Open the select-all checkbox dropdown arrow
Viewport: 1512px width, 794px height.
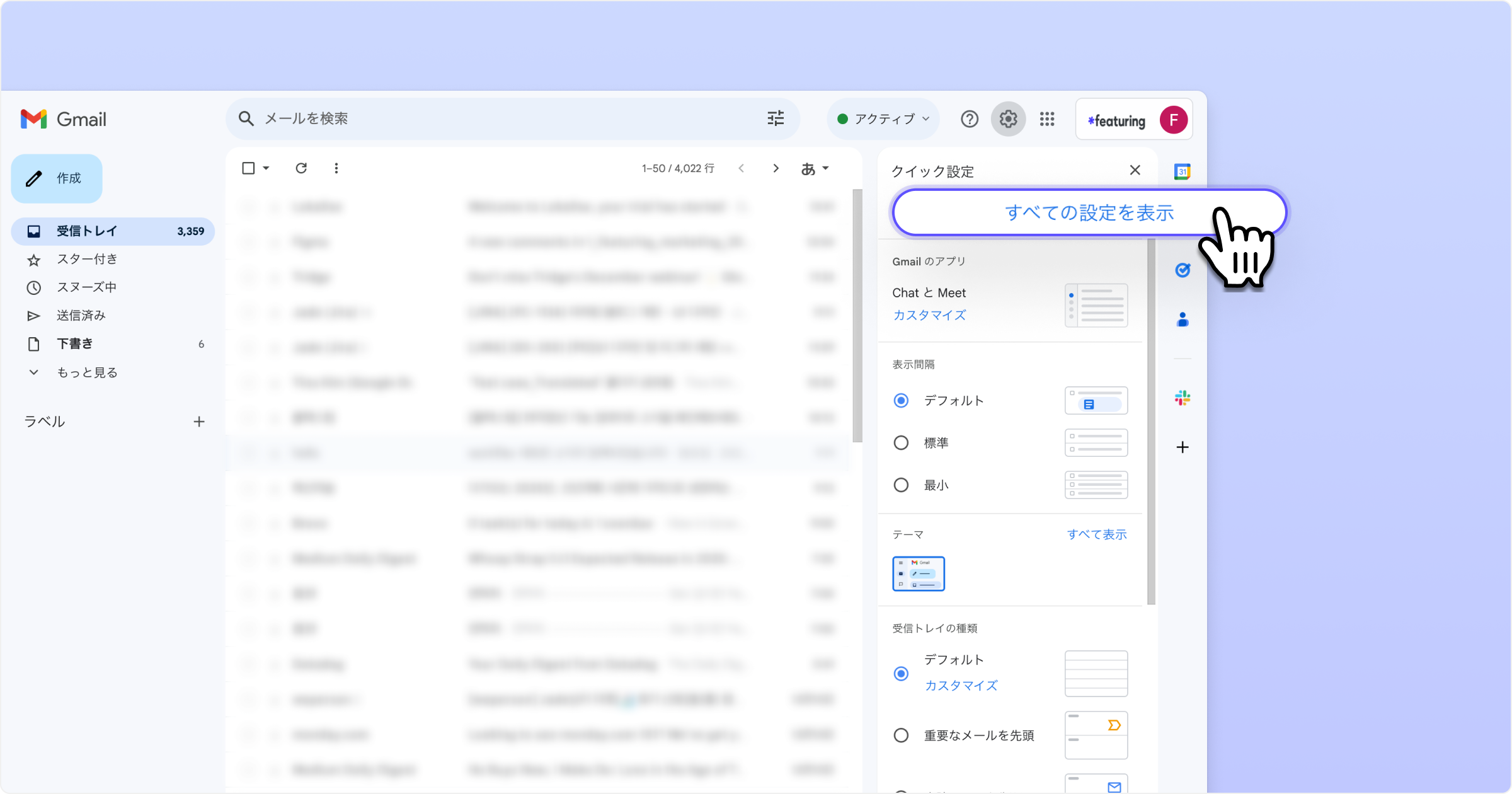pos(266,168)
